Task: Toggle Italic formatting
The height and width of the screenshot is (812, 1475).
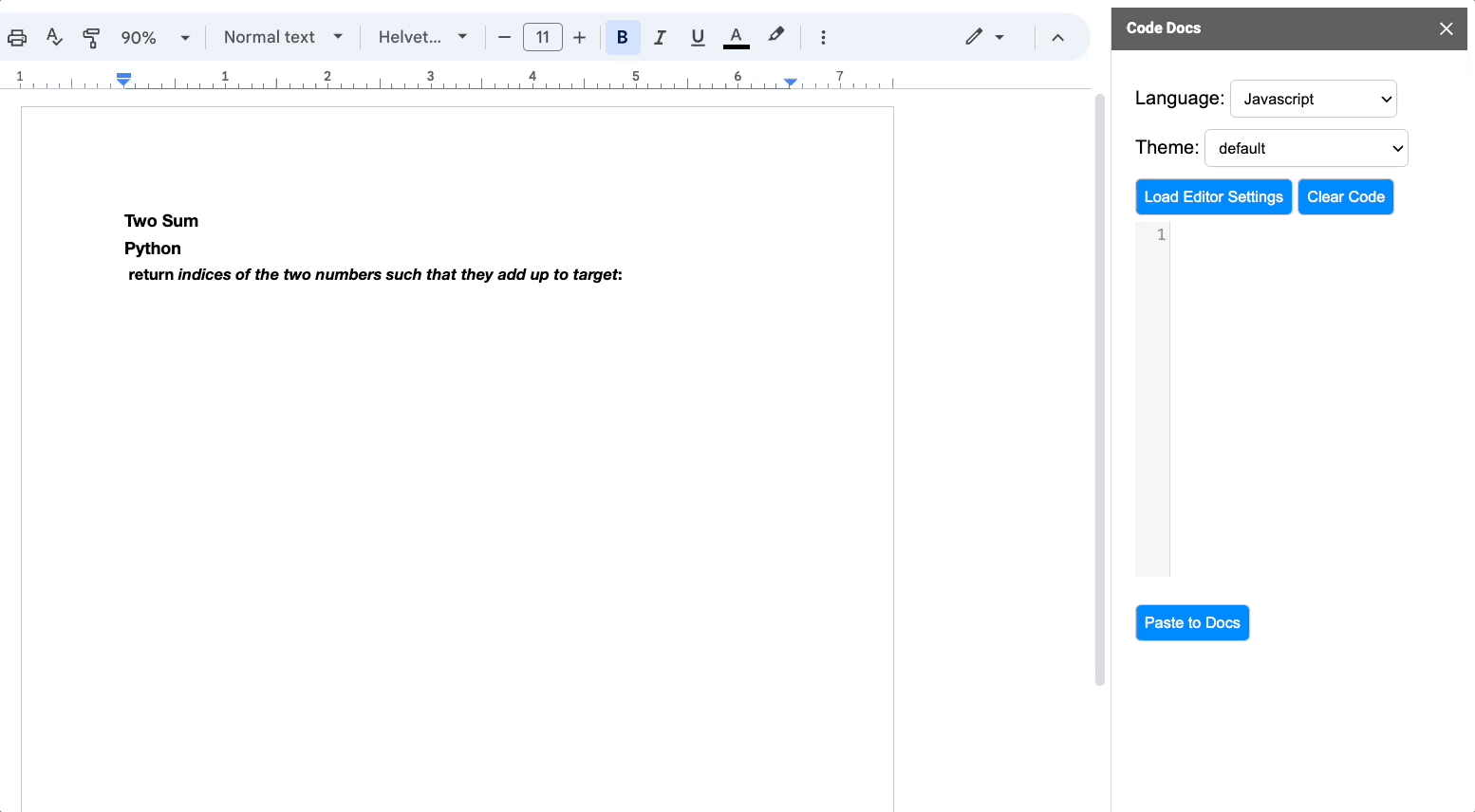Action: 660,38
